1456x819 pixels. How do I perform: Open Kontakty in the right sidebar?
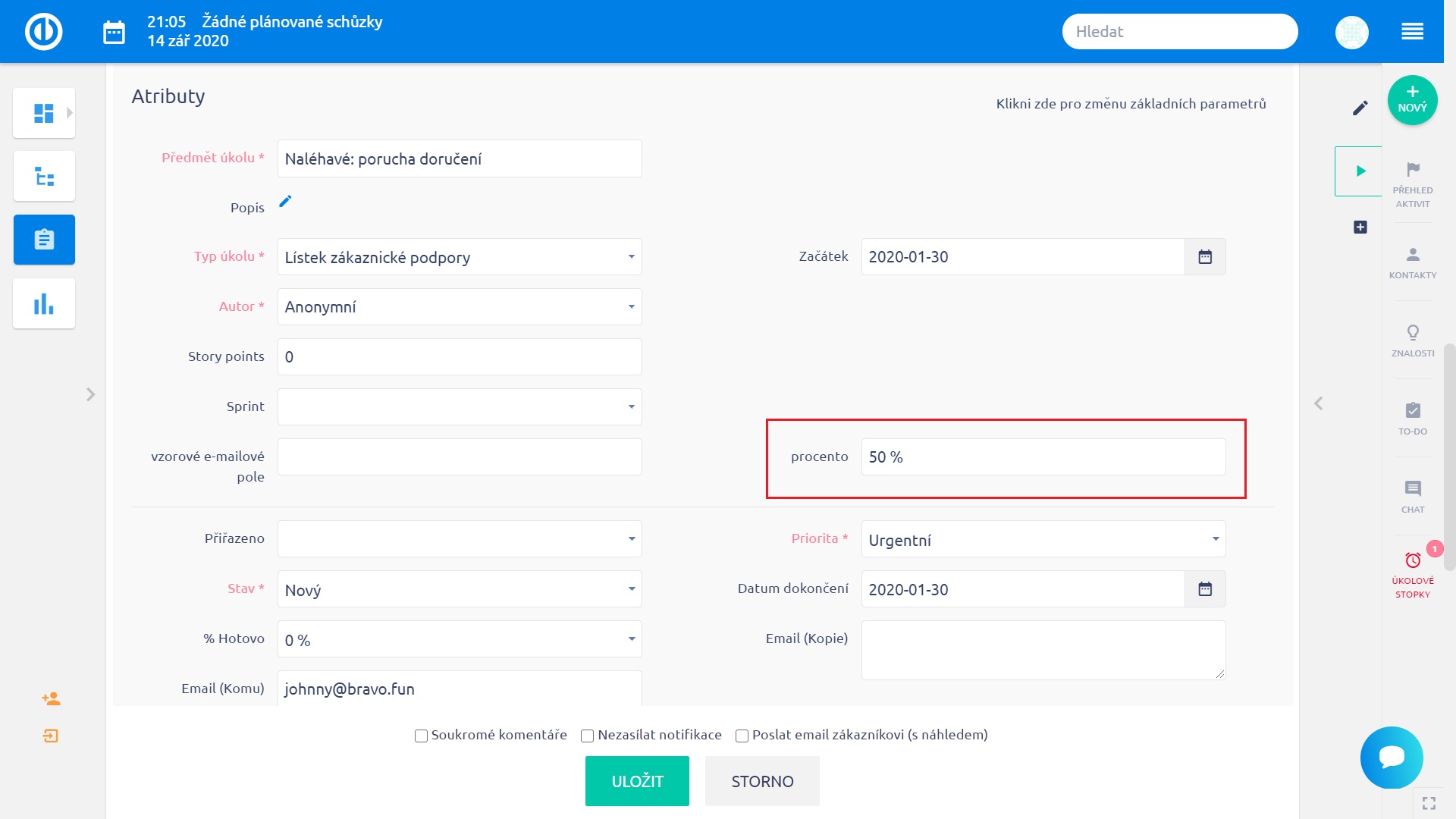(1413, 262)
